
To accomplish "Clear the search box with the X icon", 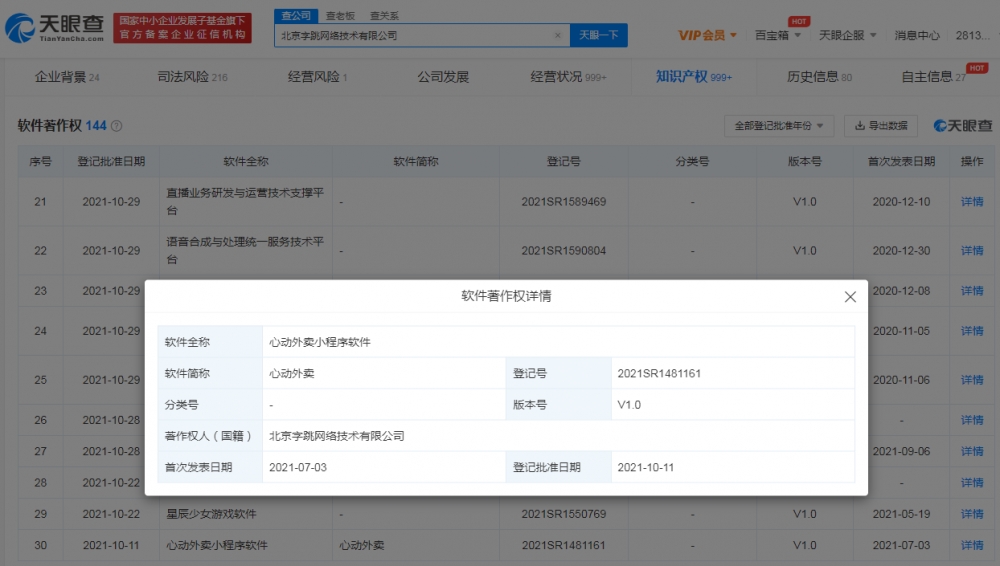I will click(557, 36).
